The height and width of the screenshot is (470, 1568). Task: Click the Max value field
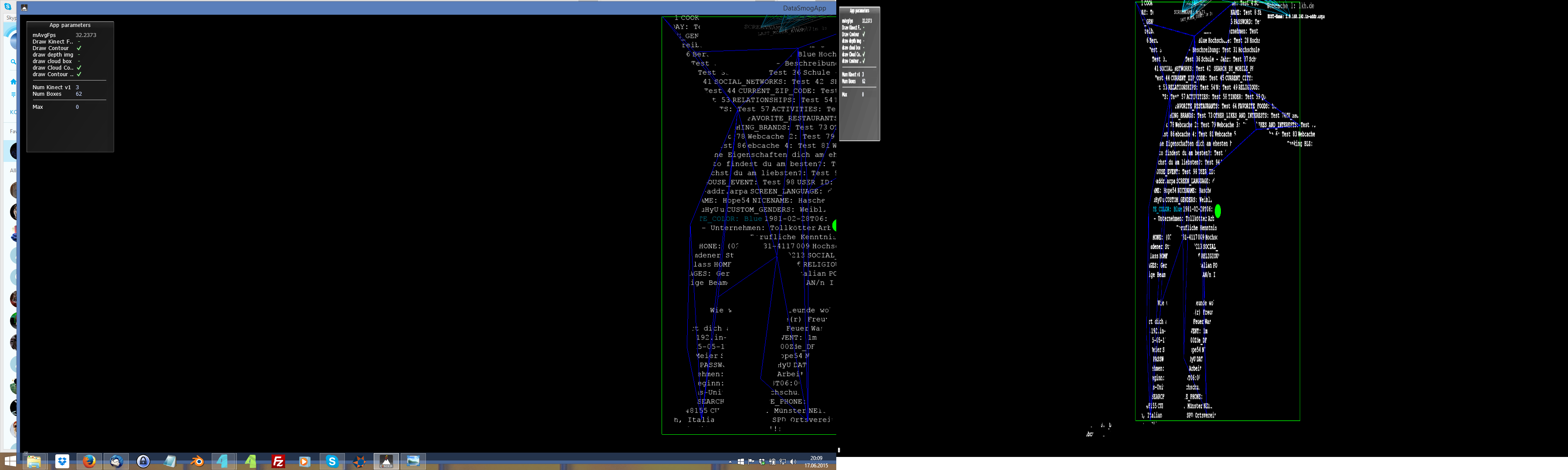[x=77, y=107]
